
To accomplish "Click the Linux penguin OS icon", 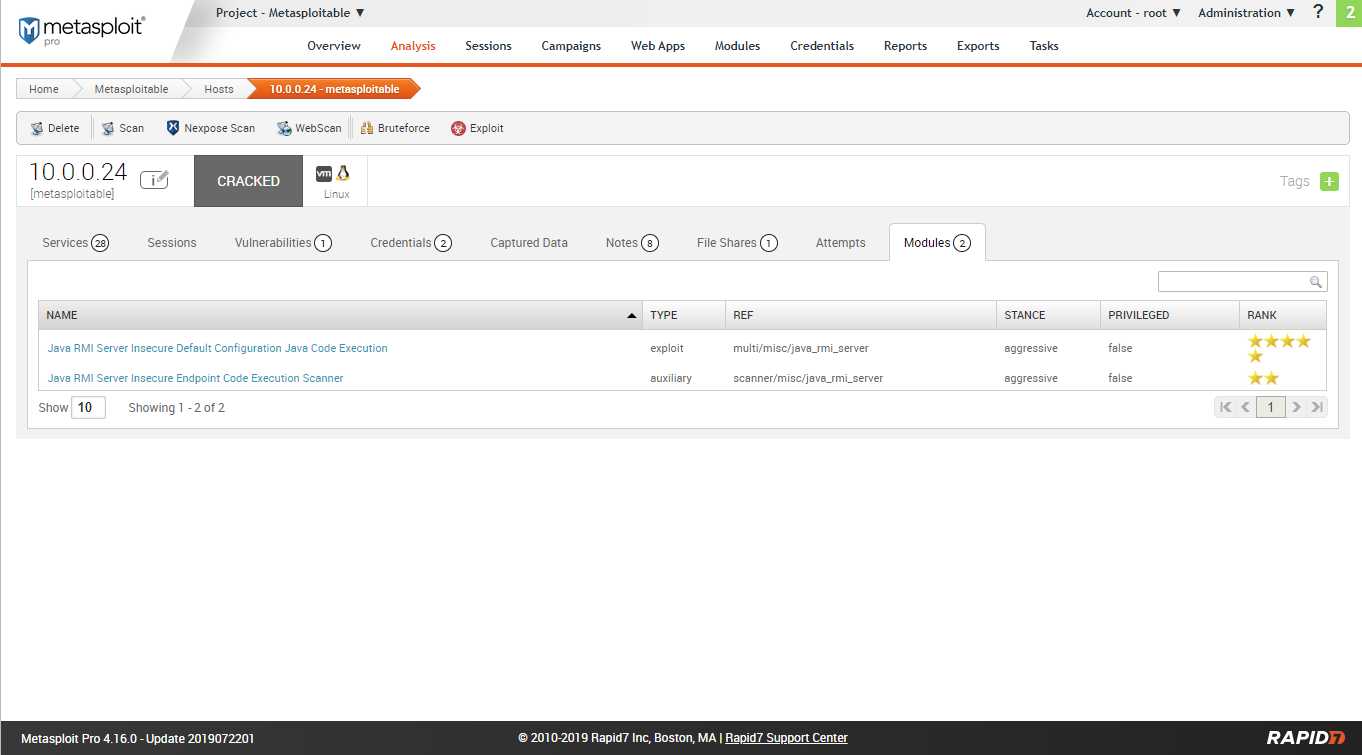I will (343, 173).
